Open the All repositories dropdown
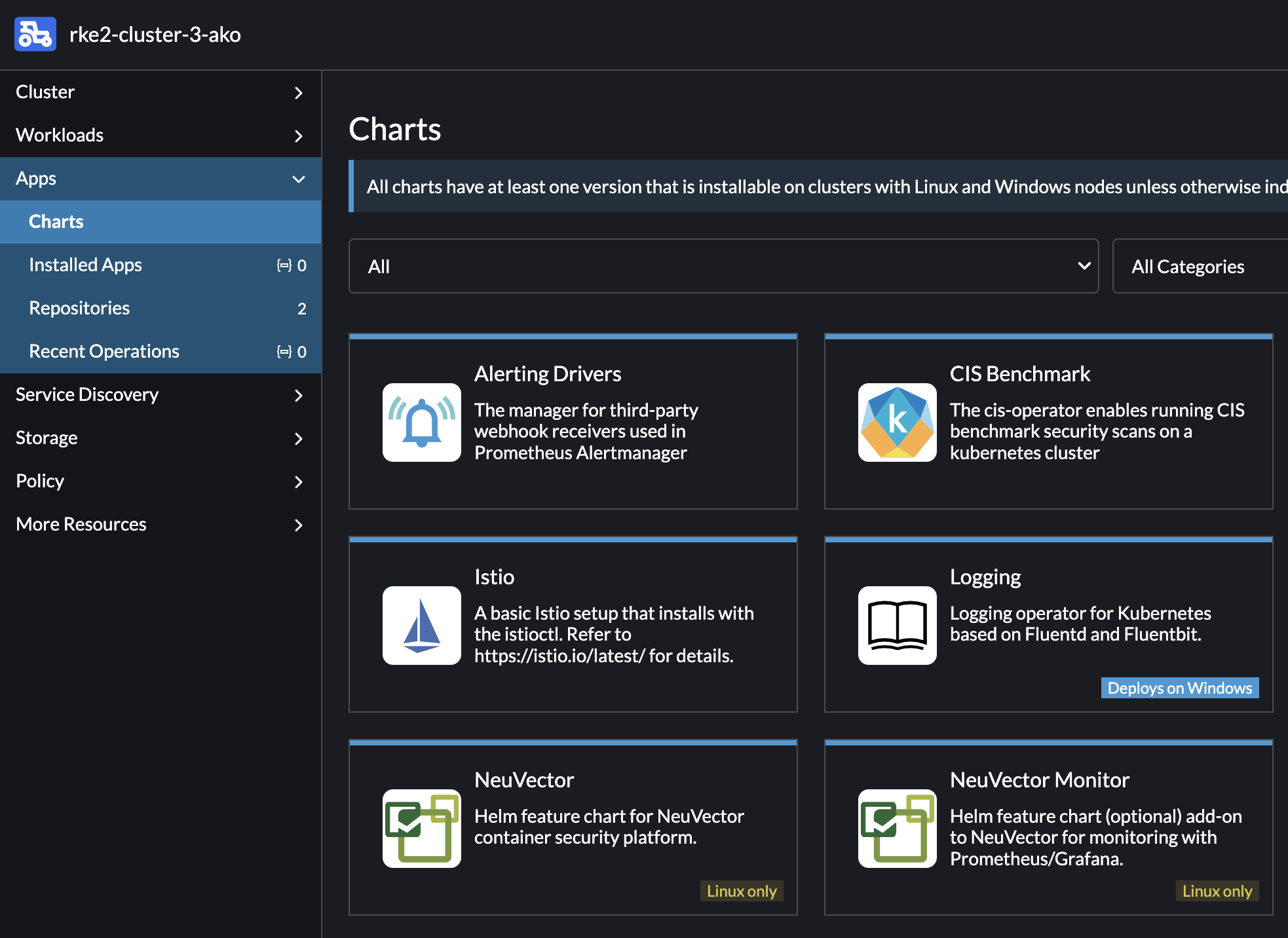The width and height of the screenshot is (1288, 938). pos(723,266)
